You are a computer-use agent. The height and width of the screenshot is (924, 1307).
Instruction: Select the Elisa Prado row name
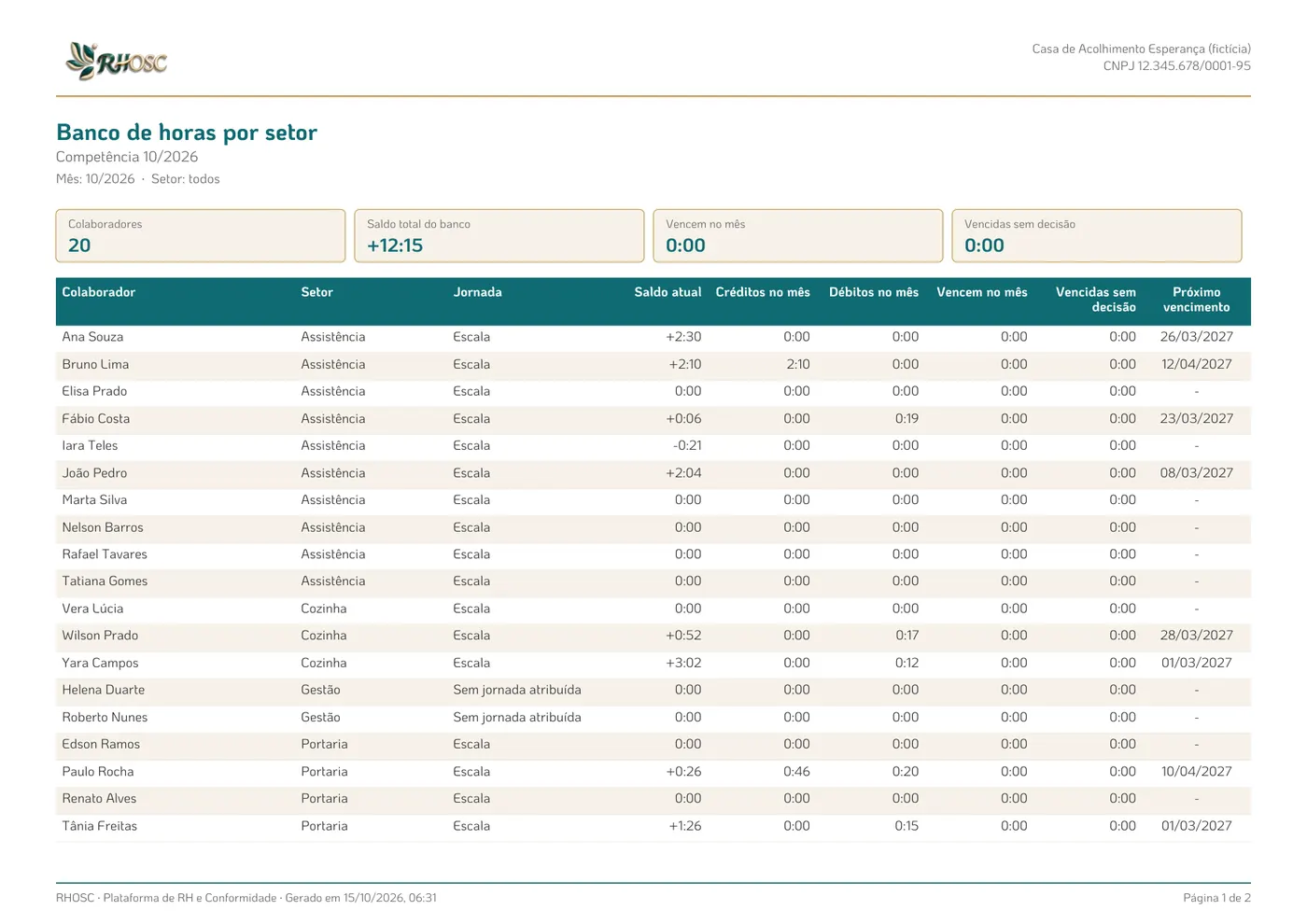click(x=94, y=391)
